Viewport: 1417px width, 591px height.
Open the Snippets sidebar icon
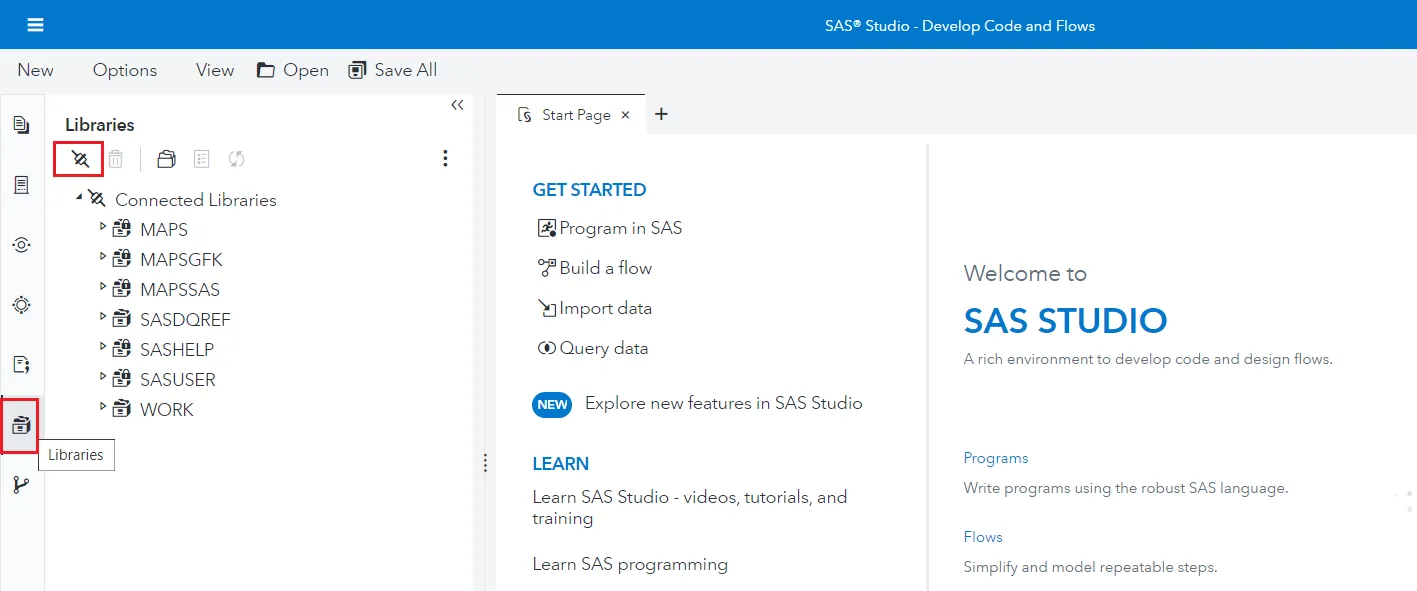coord(21,365)
